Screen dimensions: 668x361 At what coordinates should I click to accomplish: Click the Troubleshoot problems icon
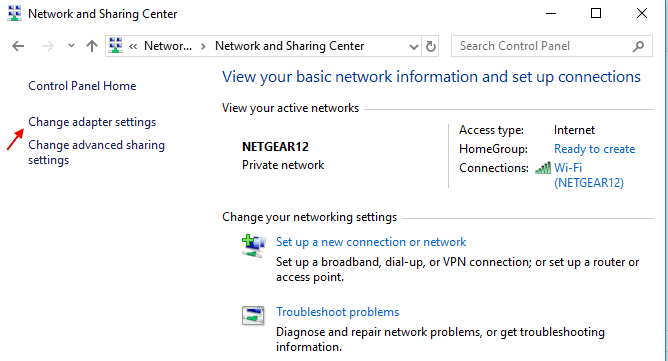[253, 315]
